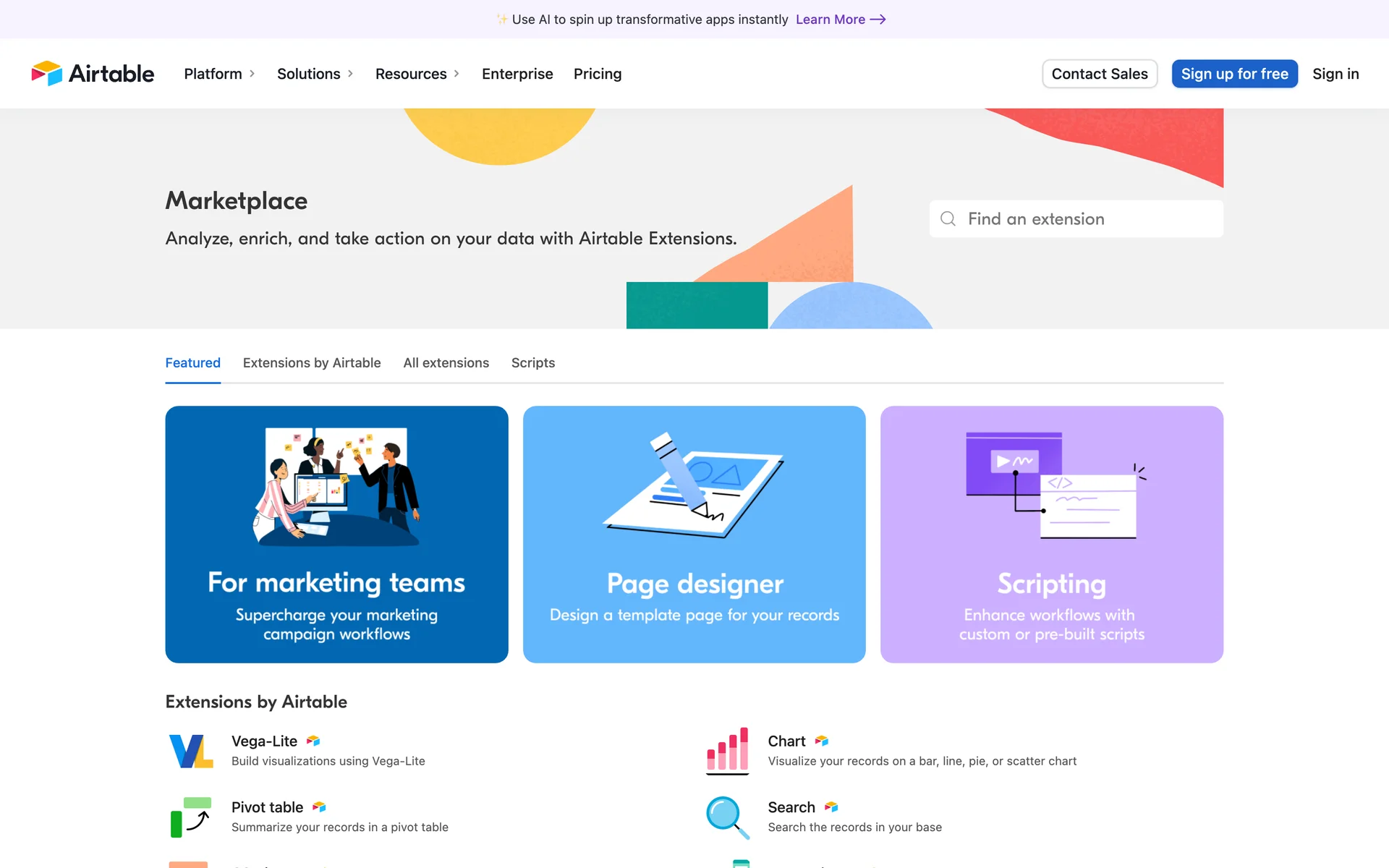The image size is (1389, 868).
Task: Open the Chart extension bar icon
Action: (727, 750)
